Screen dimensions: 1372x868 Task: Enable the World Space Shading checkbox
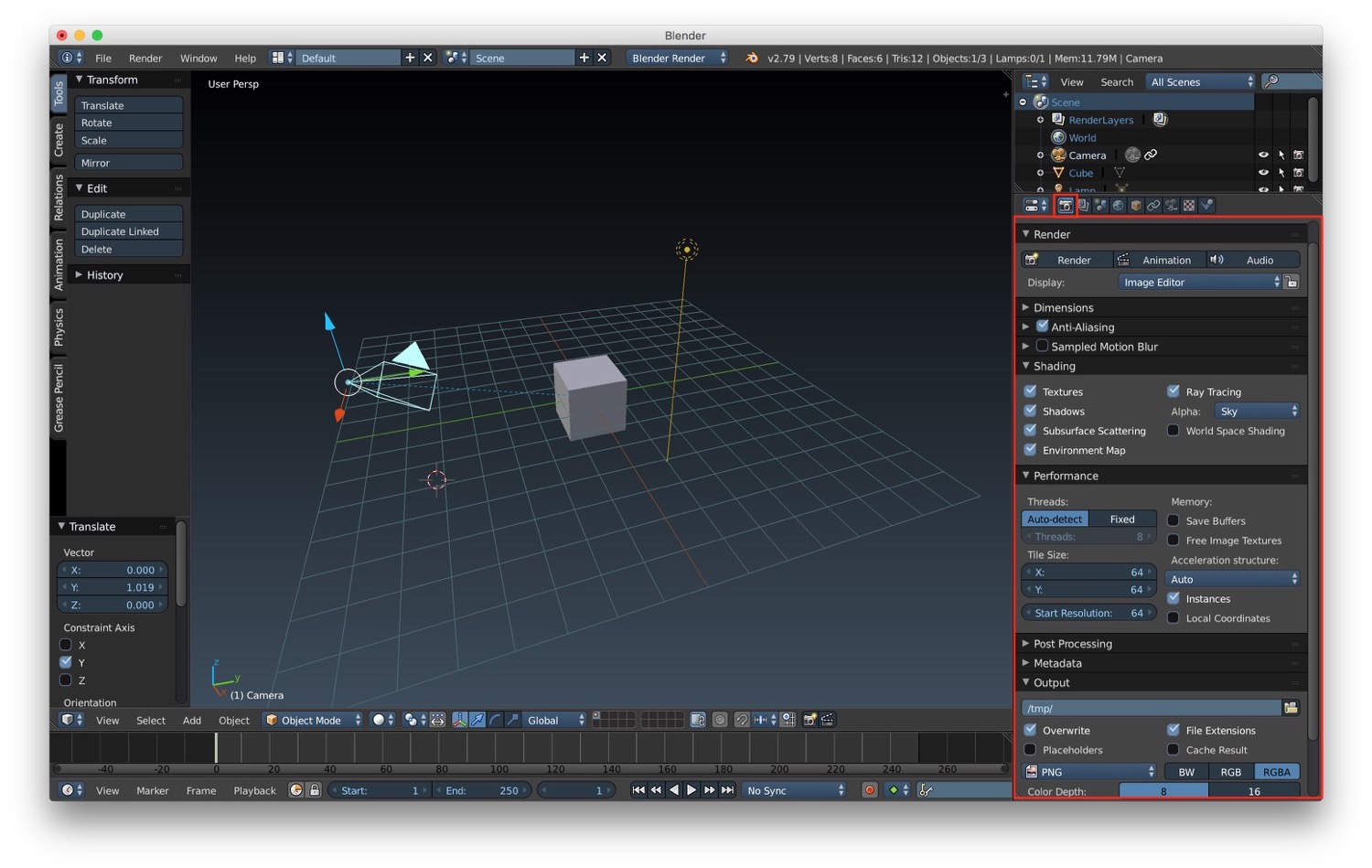click(1174, 431)
